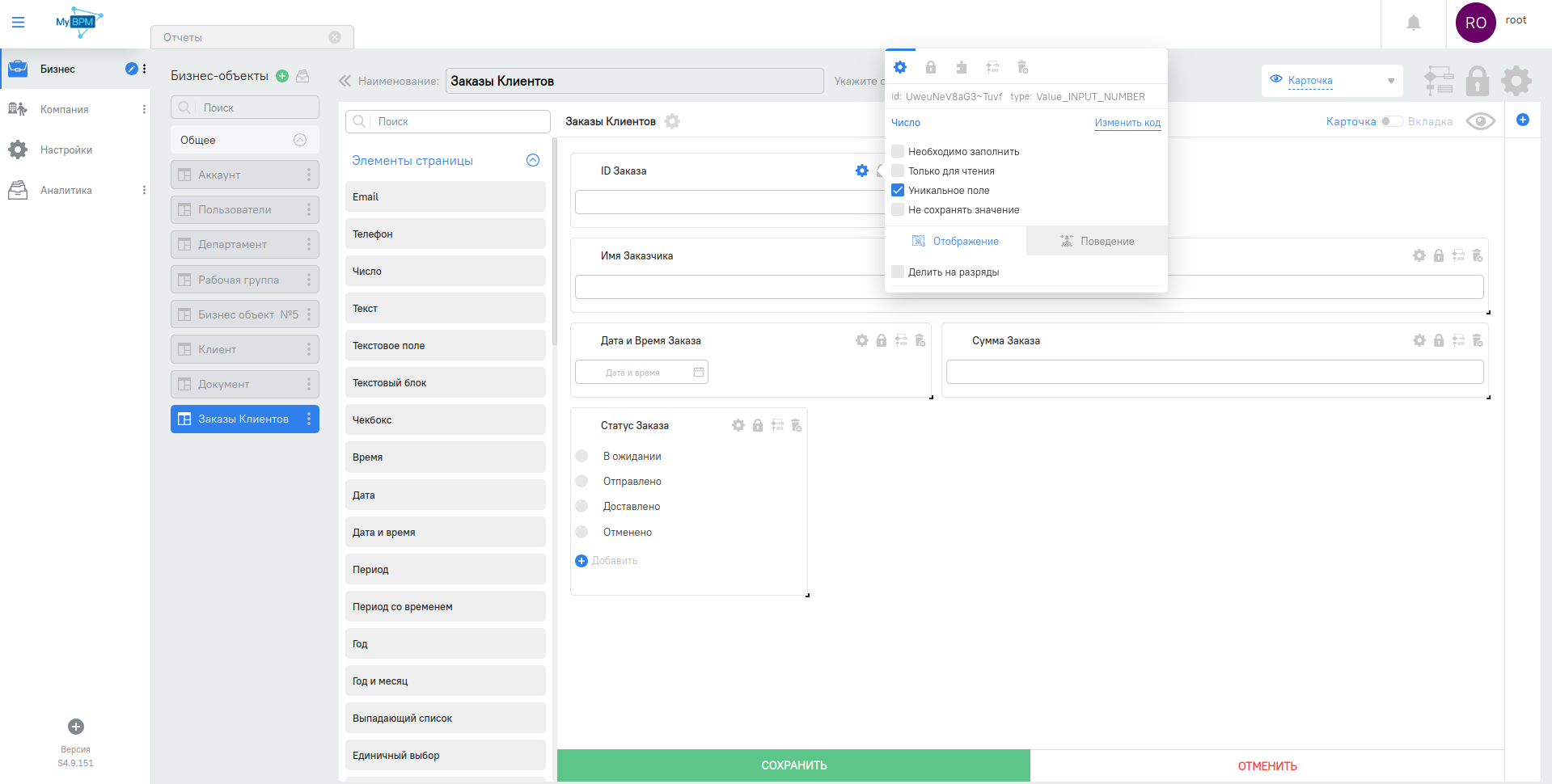Collapse the Элементы страницы section
The width and height of the screenshot is (1552, 784).
point(532,160)
